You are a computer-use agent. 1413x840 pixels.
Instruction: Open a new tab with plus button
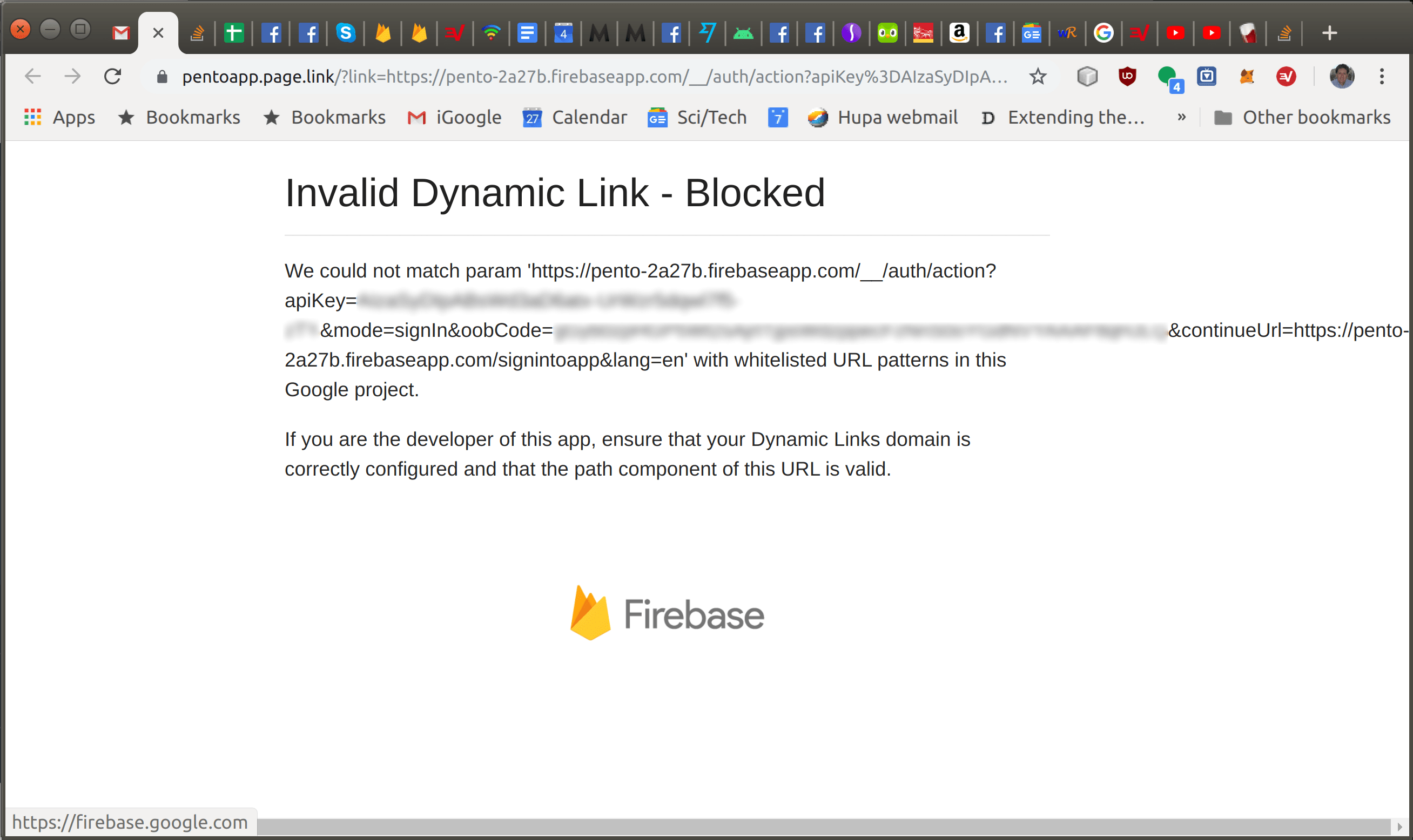click(x=1329, y=33)
